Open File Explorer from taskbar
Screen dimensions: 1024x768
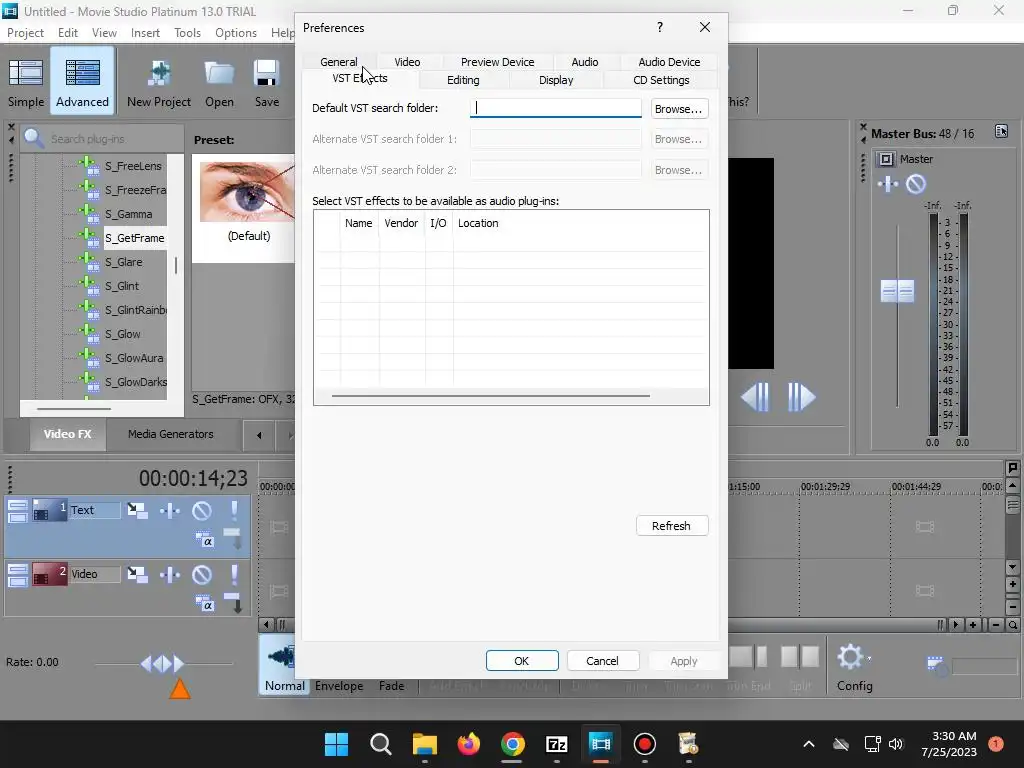pos(424,744)
